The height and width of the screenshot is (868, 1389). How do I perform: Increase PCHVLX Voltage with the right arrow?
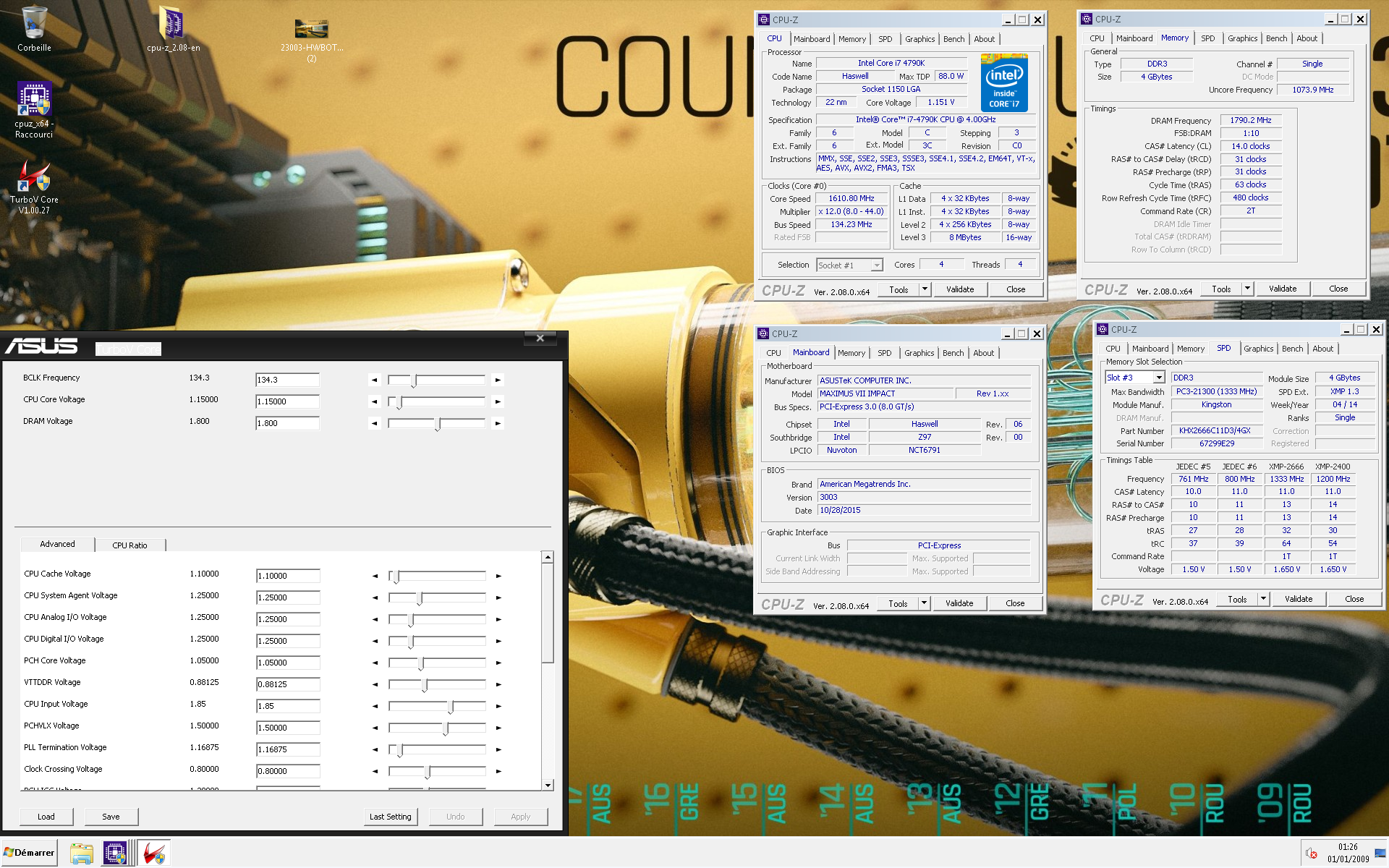click(498, 728)
